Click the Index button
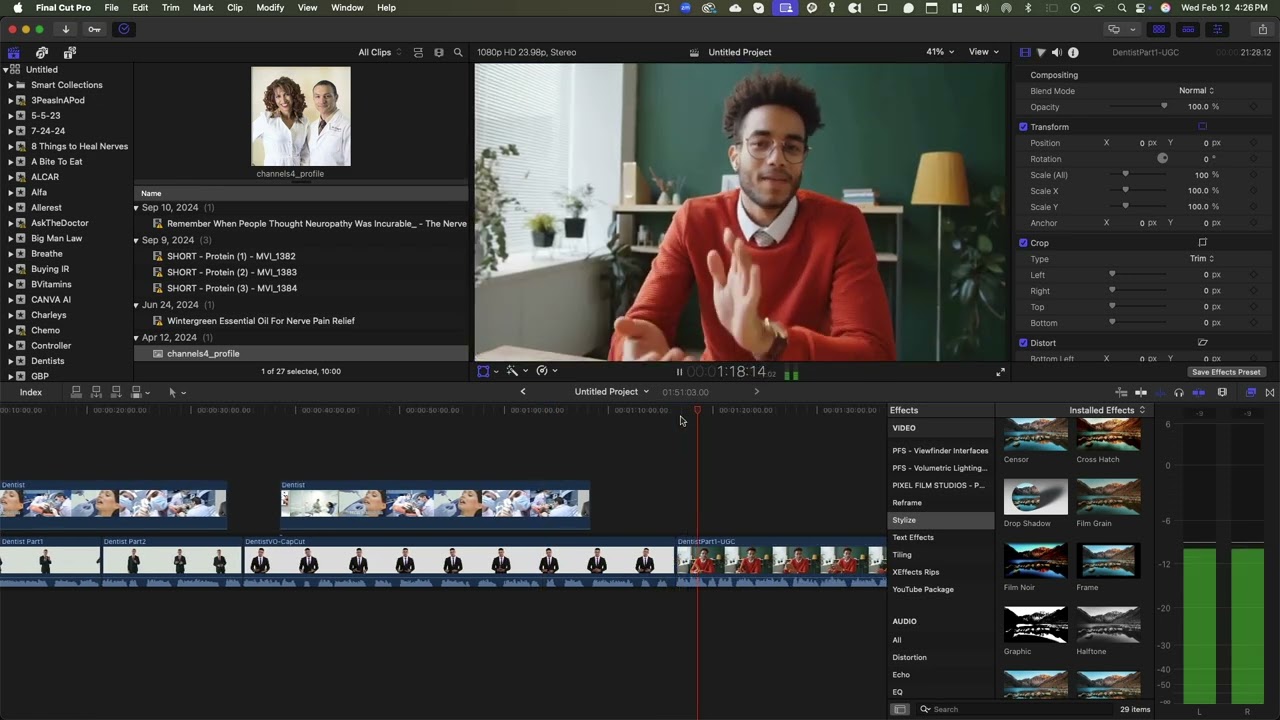 31,392
